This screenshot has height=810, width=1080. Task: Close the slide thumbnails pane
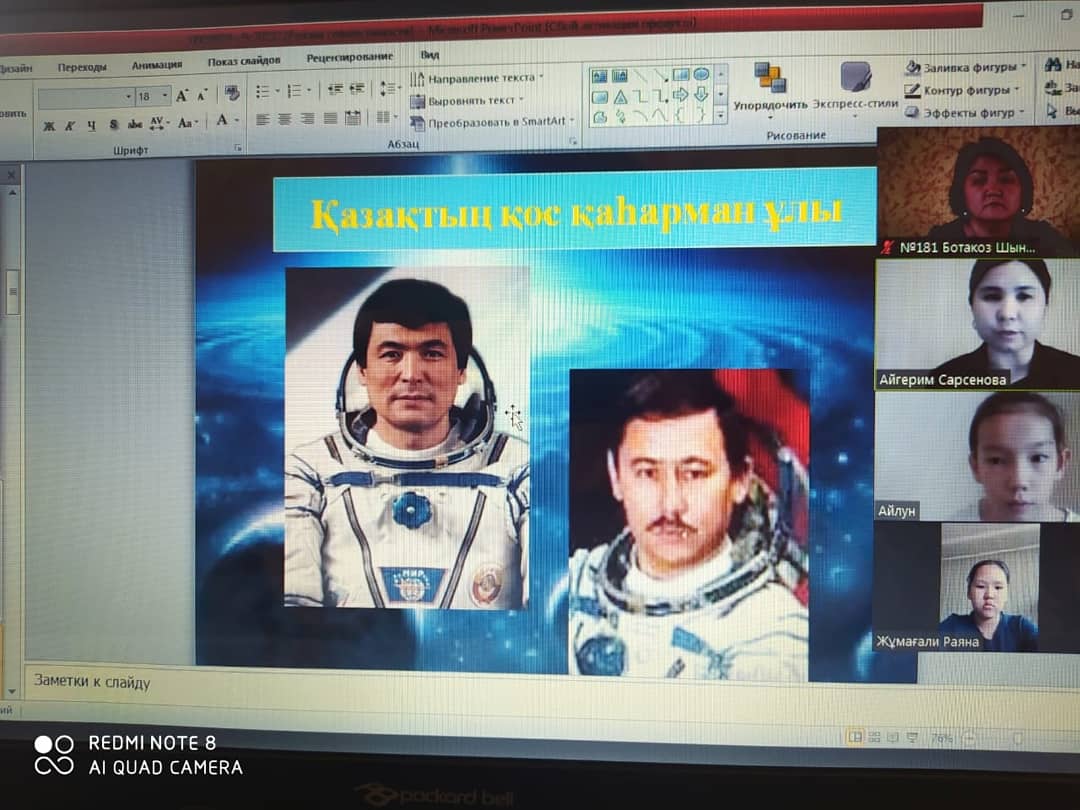pyautogui.click(x=11, y=176)
